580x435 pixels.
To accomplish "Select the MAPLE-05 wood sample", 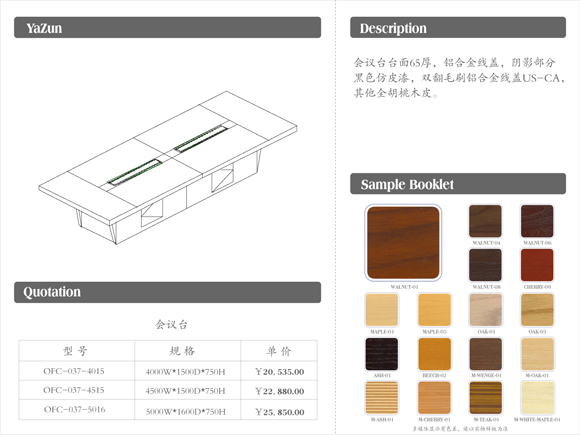I will coord(434,310).
